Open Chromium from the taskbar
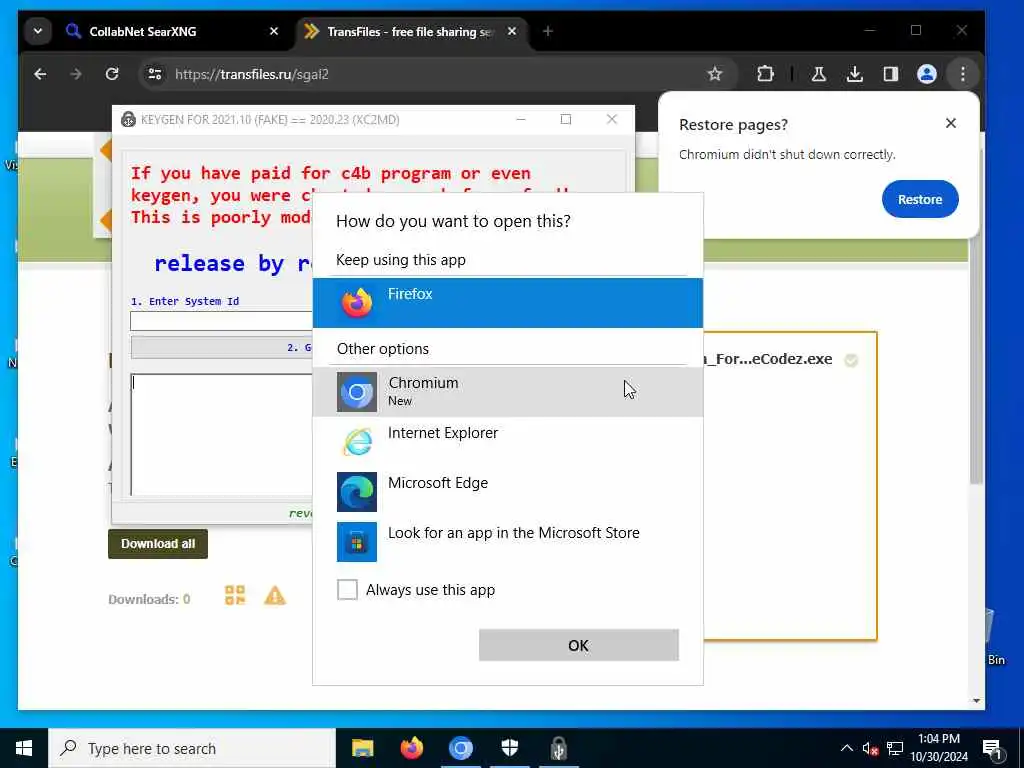Screen dimensions: 1024x768 (460, 748)
